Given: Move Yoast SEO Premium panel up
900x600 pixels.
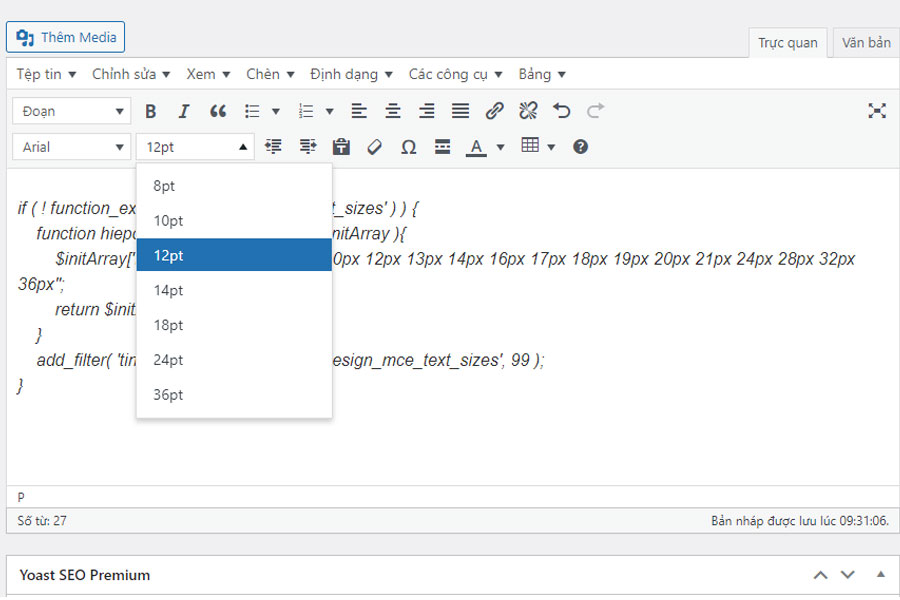Looking at the screenshot, I should click(x=821, y=575).
